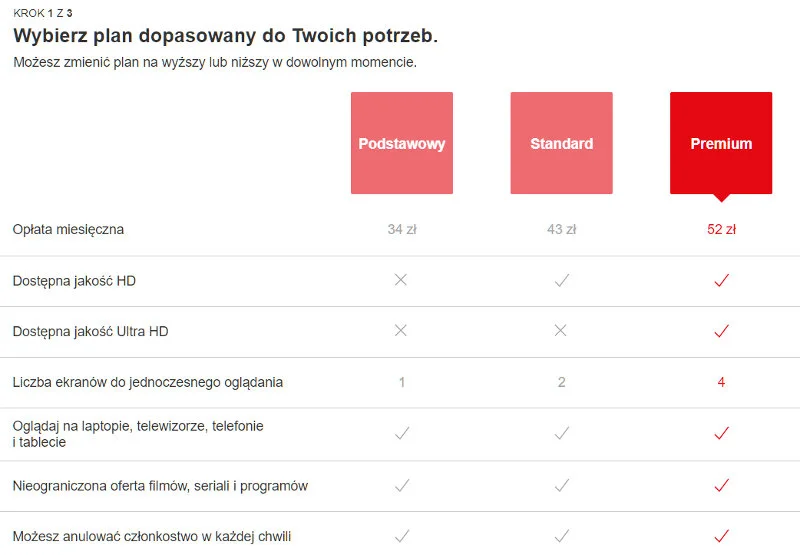Choose the Standard plan tile
Screen dimensions: 800x555
(x=561, y=143)
